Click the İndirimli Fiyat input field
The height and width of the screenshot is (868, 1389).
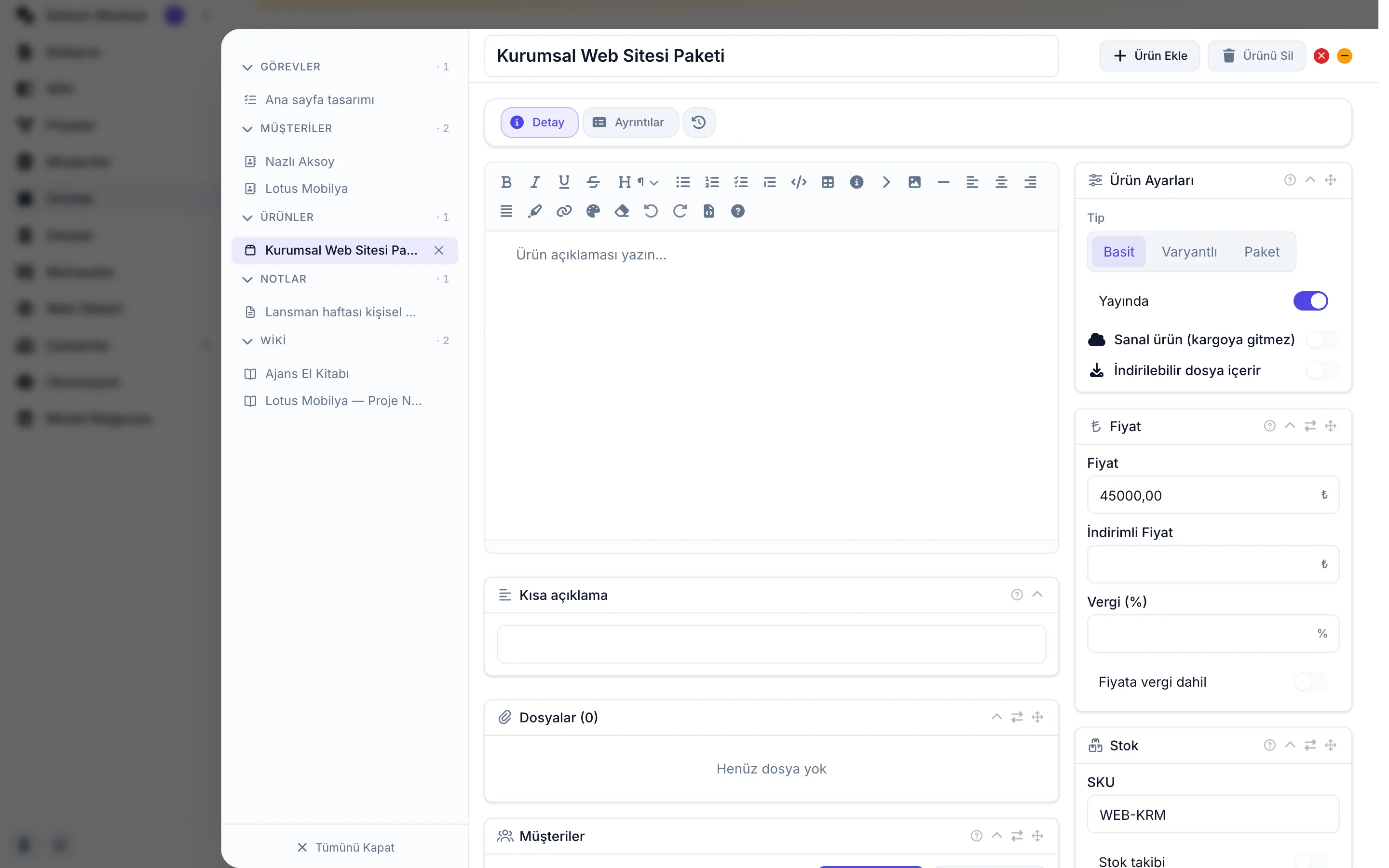[1213, 564]
